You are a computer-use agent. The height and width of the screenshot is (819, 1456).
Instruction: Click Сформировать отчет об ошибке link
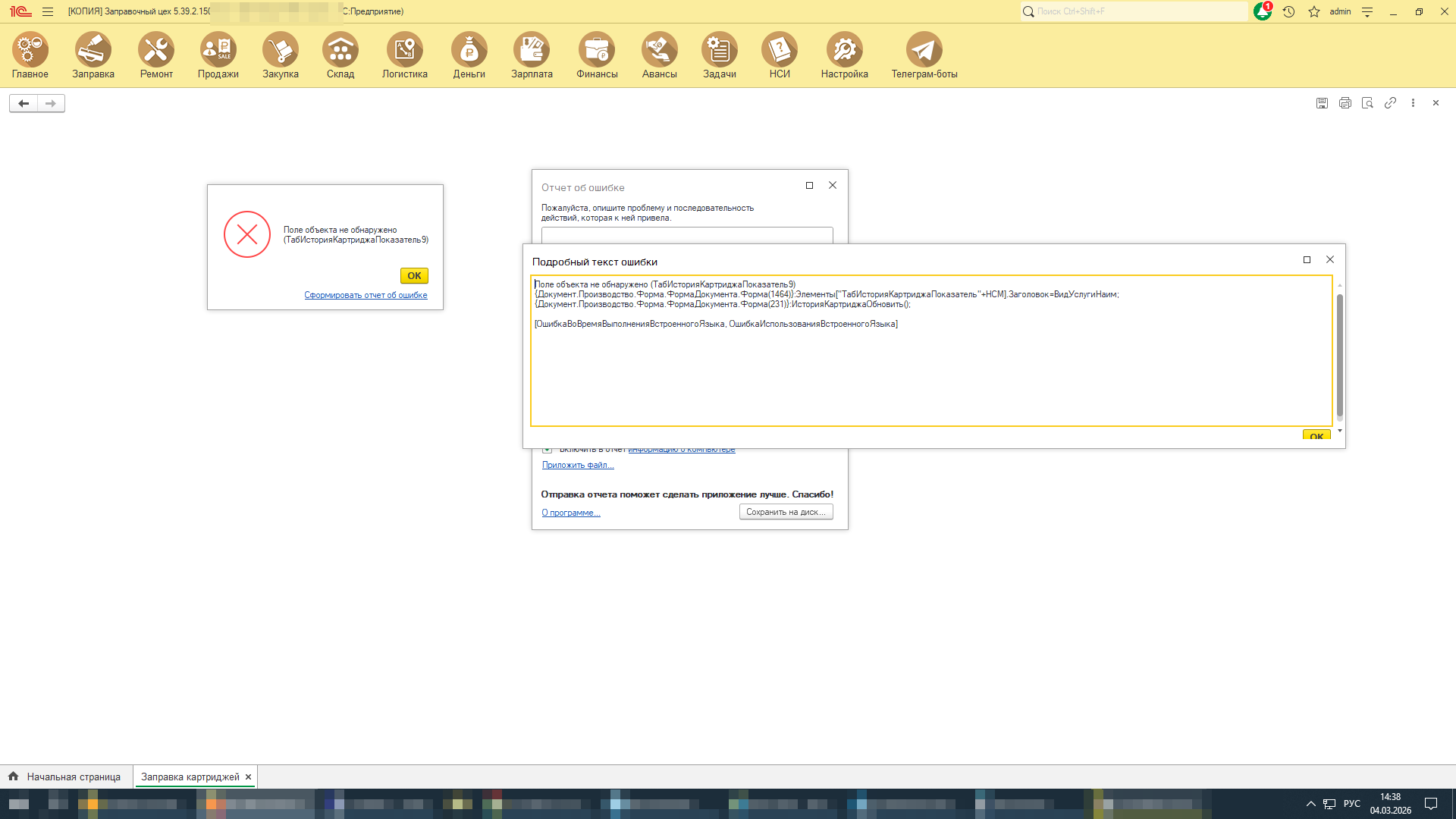366,295
